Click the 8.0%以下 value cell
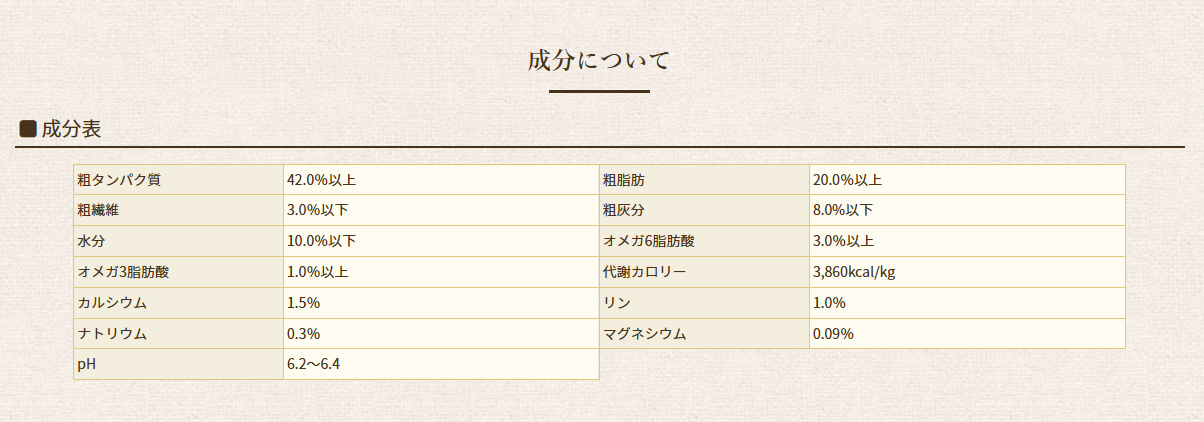The height and width of the screenshot is (422, 1204). [x=967, y=210]
